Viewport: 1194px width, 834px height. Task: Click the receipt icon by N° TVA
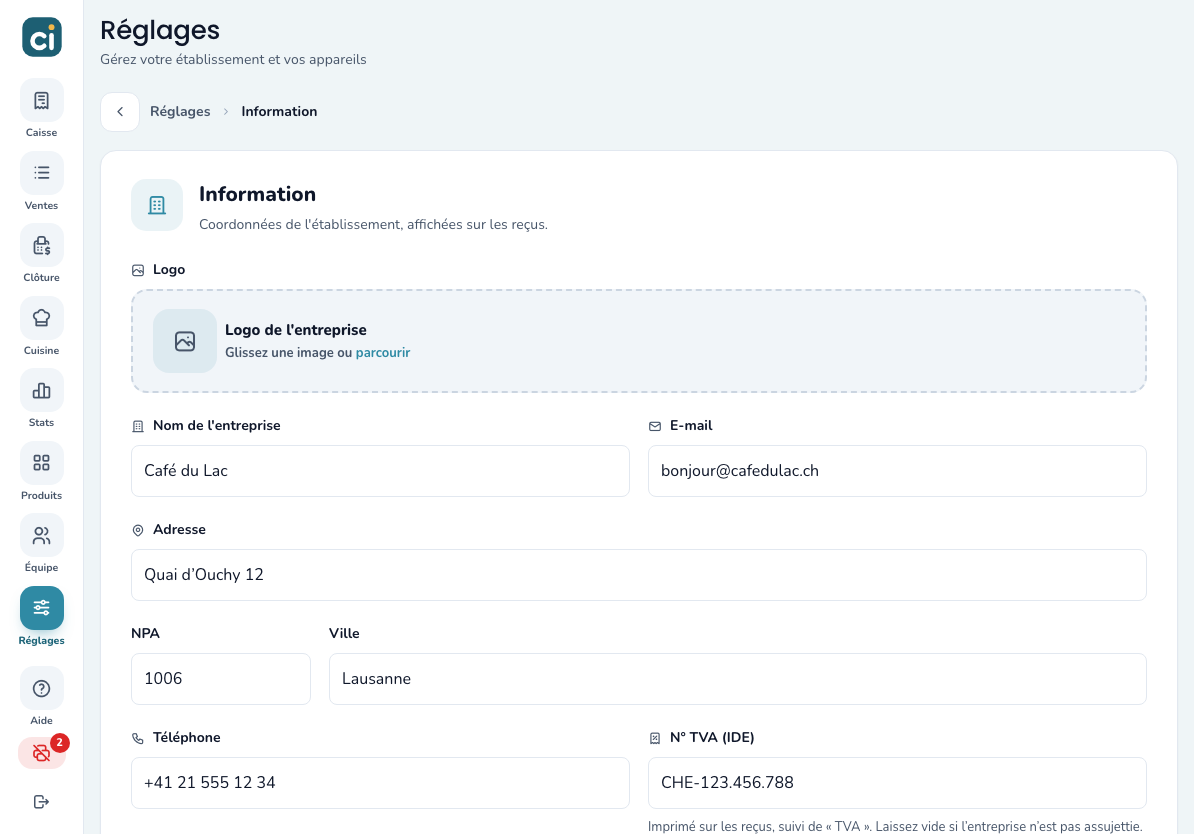point(655,738)
